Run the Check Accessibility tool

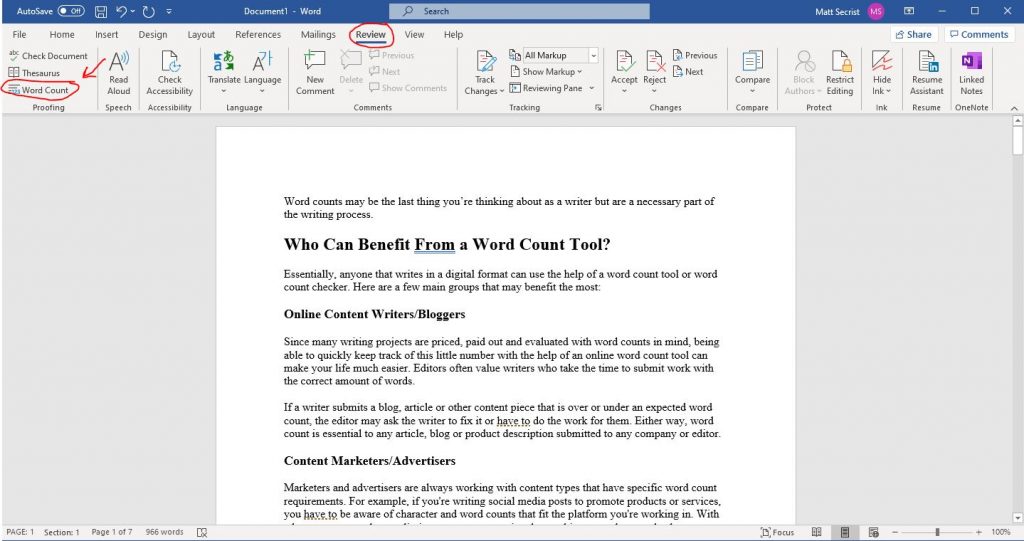coord(170,73)
